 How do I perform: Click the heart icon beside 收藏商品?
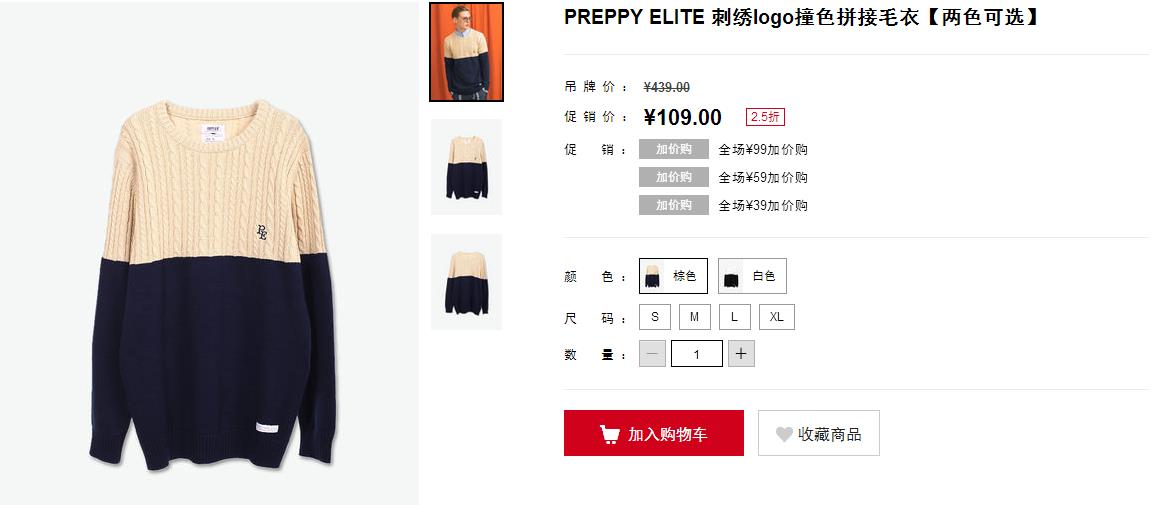(x=784, y=434)
